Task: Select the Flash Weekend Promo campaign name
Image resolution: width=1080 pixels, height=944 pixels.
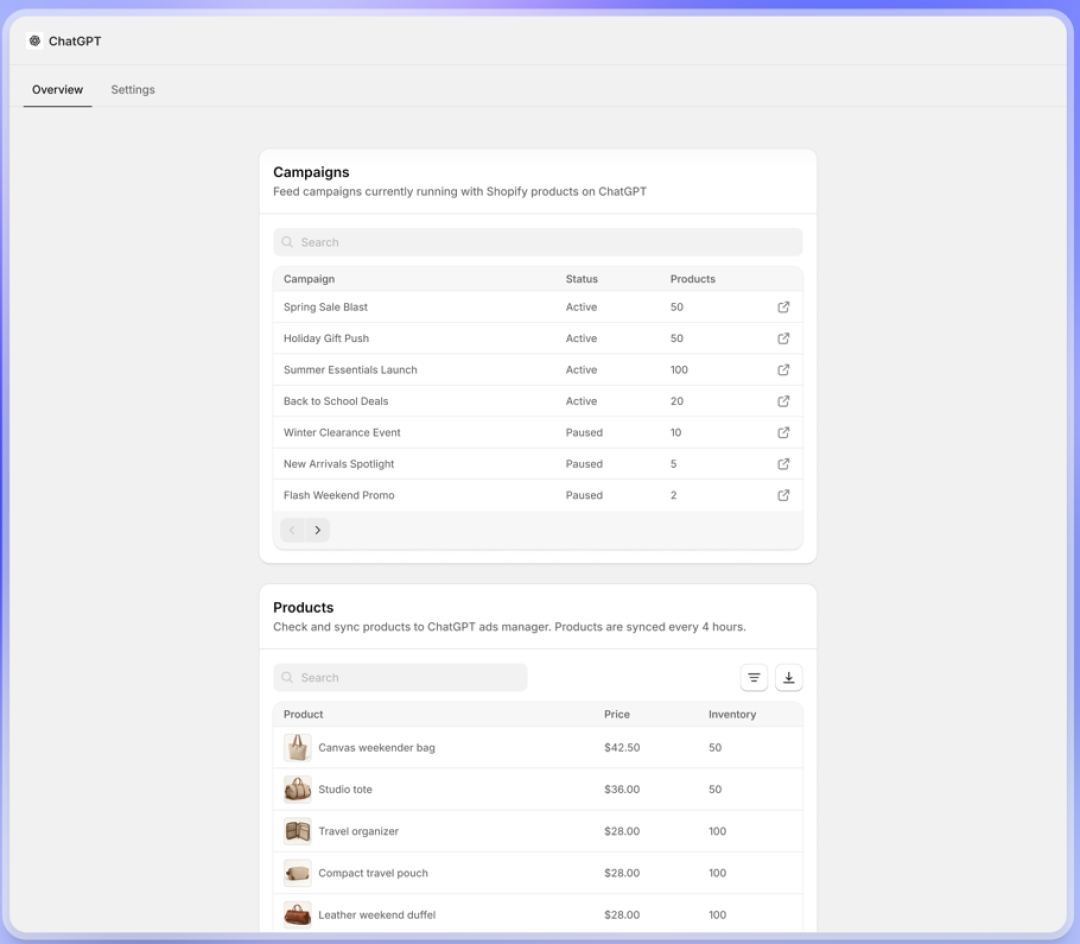Action: point(339,495)
